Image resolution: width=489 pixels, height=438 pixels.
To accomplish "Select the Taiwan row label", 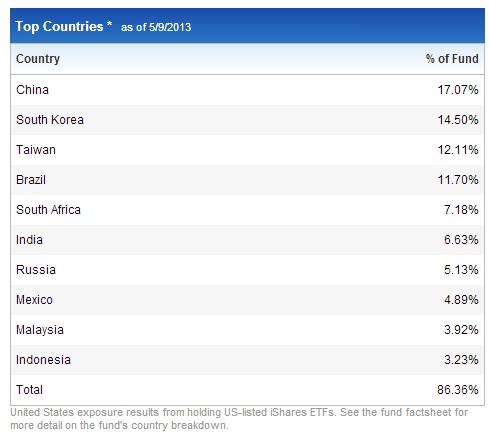I will [36, 150].
